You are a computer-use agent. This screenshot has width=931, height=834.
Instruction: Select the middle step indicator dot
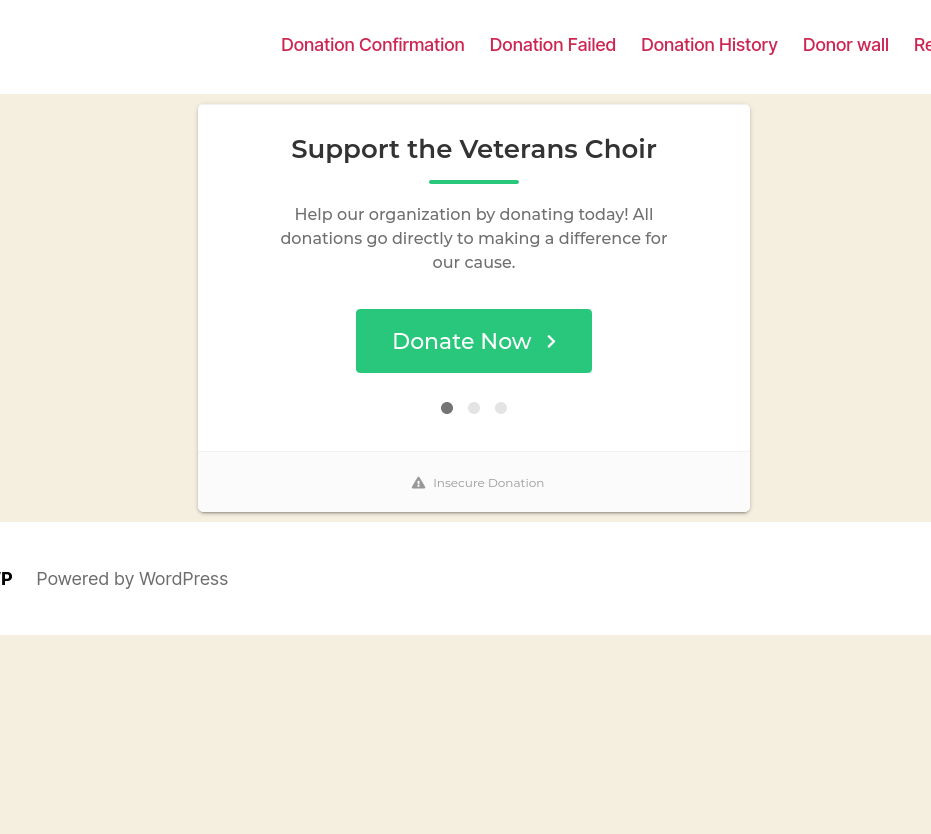(474, 408)
